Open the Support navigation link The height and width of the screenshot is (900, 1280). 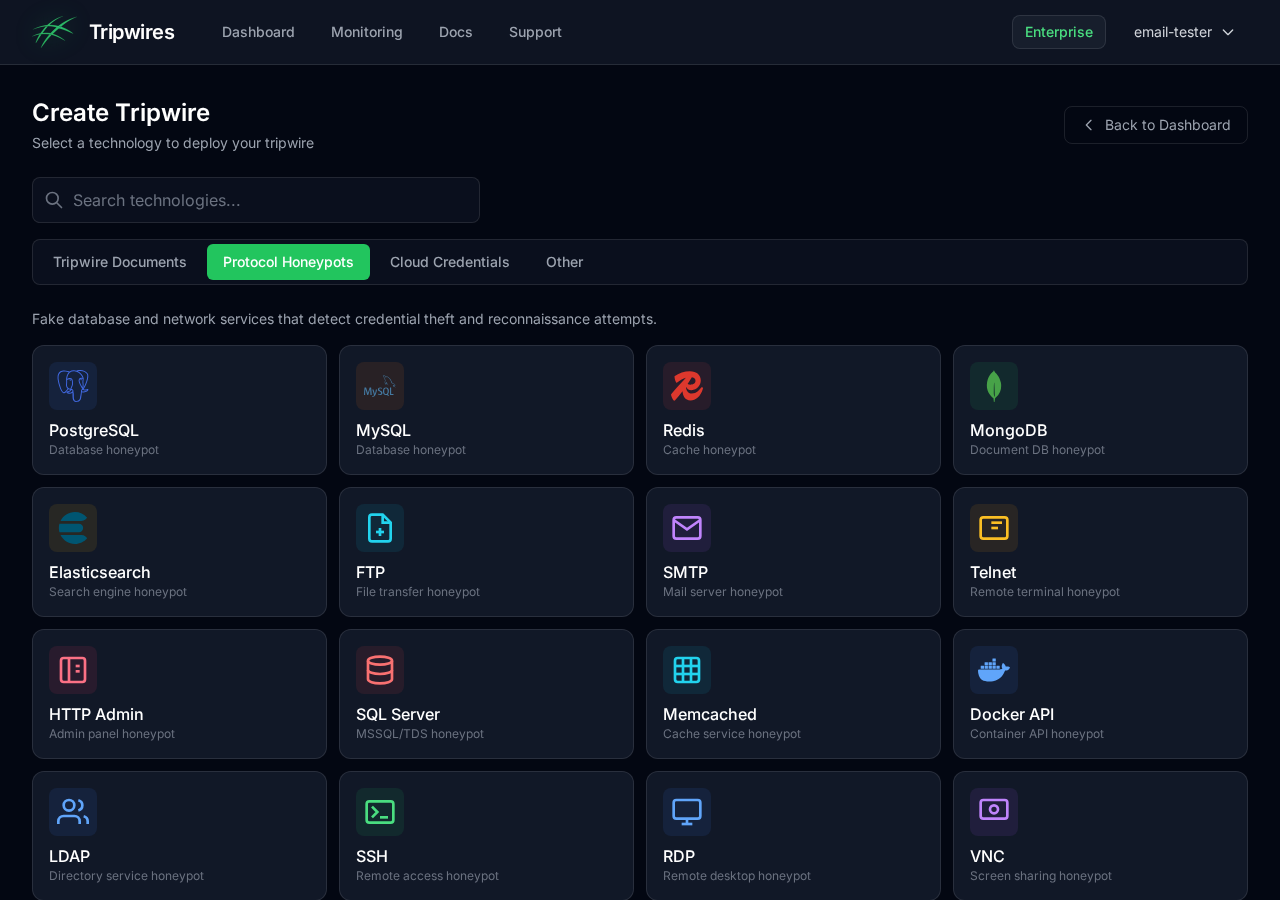[x=535, y=32]
